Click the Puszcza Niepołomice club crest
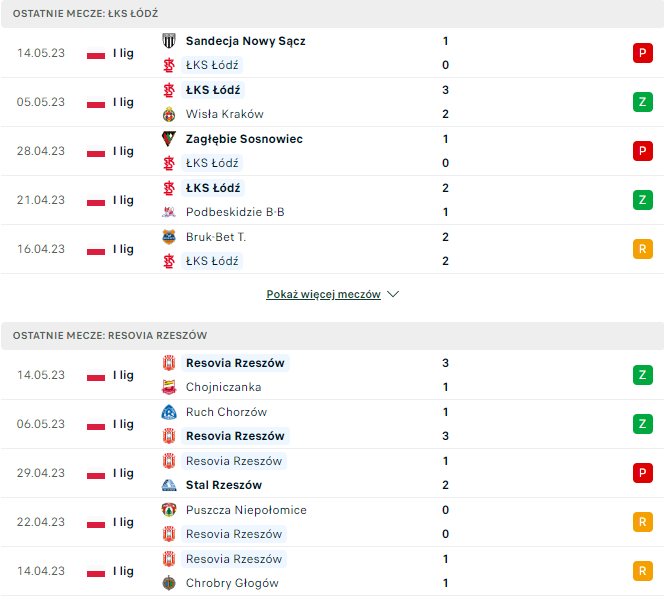664x597 pixels. pyautogui.click(x=169, y=510)
